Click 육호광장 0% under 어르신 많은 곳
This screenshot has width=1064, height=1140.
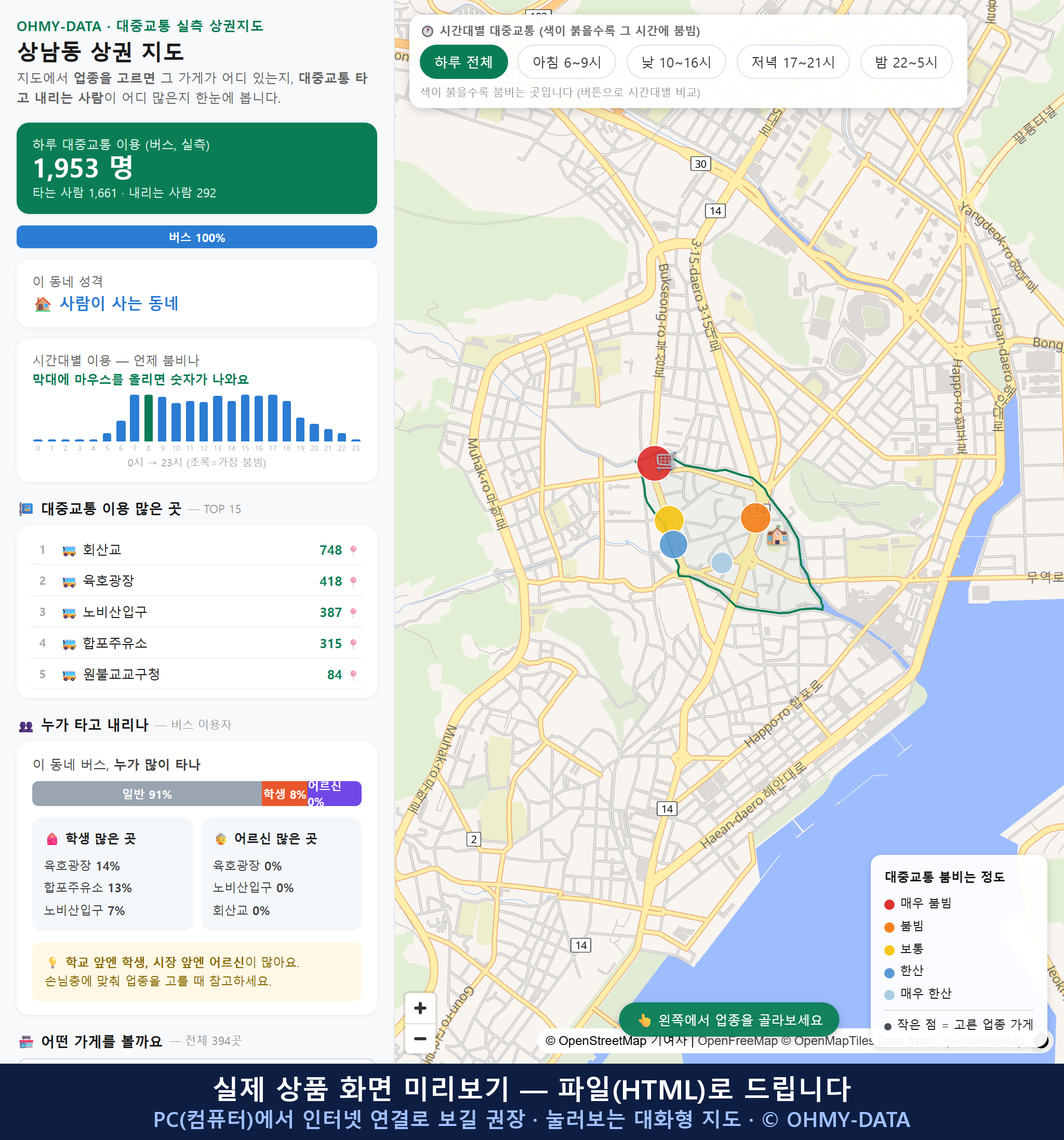[x=247, y=866]
